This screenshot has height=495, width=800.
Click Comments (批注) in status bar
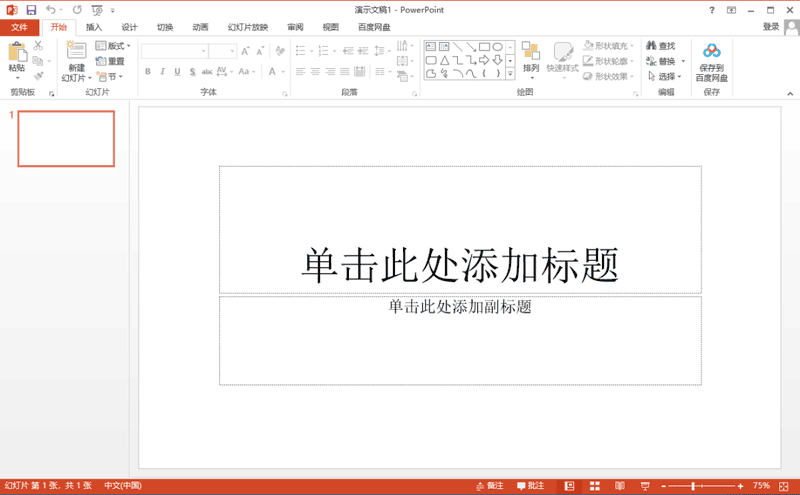[x=531, y=486]
